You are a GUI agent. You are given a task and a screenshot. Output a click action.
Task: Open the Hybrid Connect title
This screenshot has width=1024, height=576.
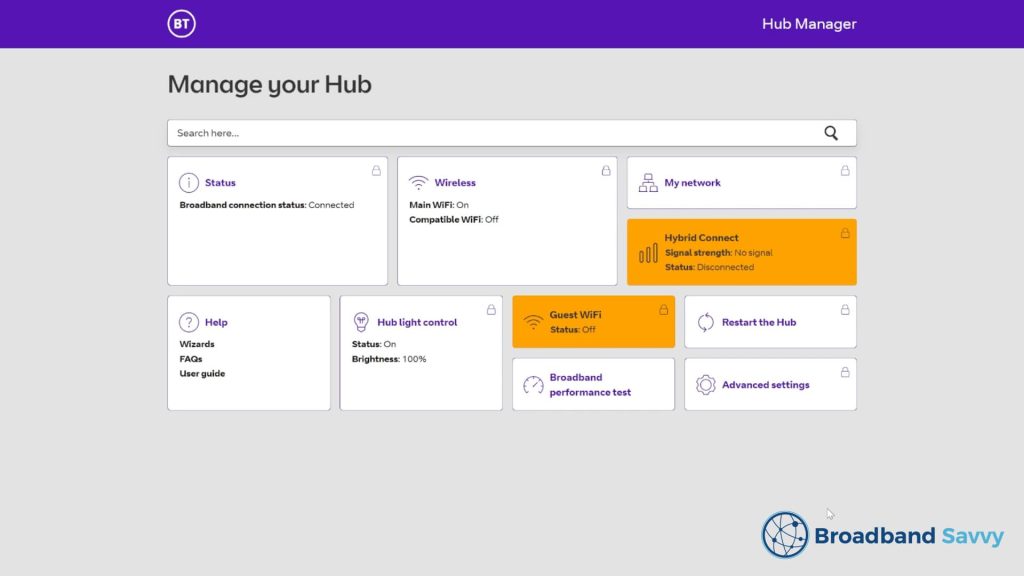coord(701,238)
